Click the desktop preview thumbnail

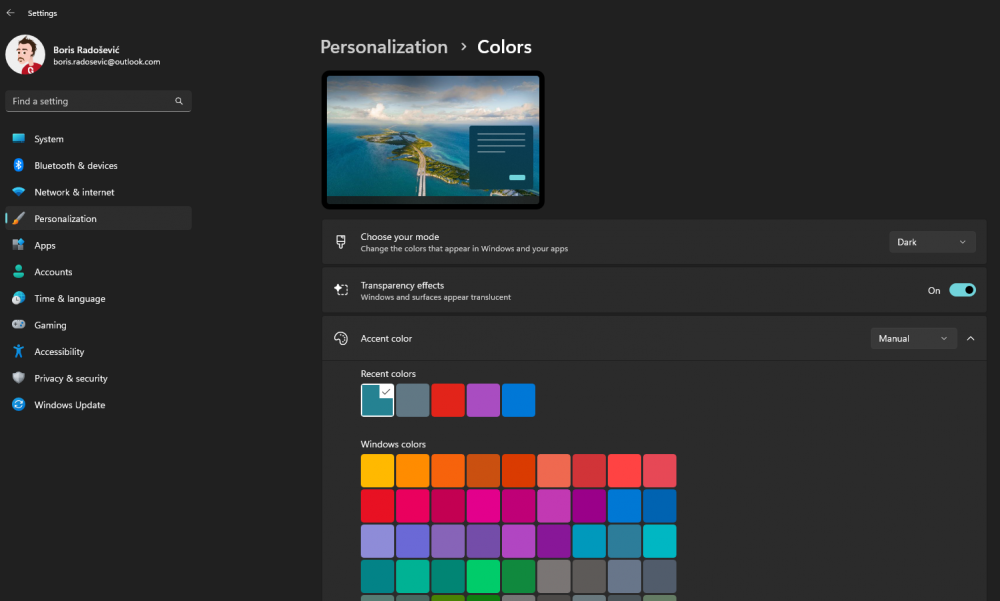433,140
